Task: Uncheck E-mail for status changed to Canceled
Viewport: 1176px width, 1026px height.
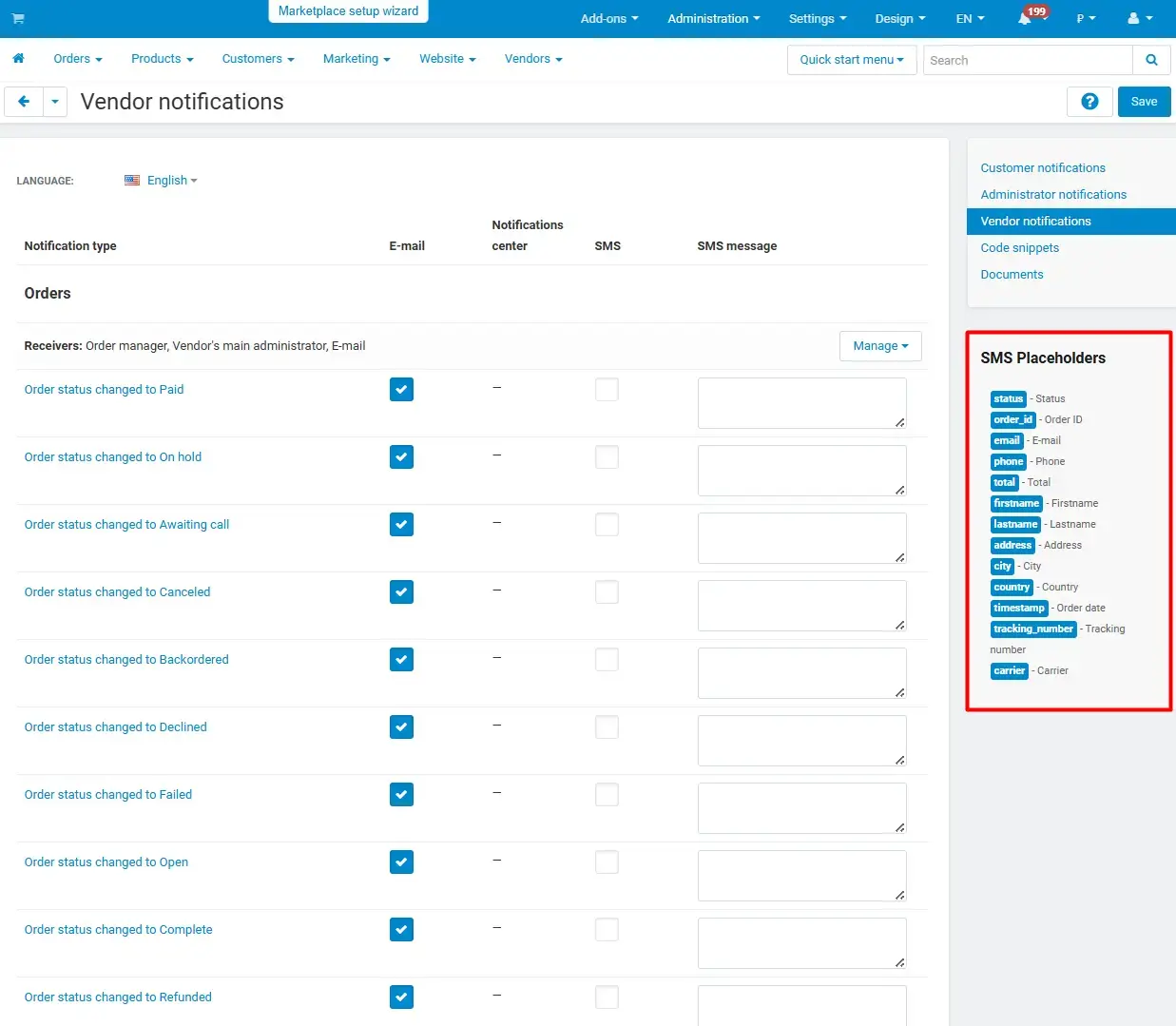Action: coord(401,592)
